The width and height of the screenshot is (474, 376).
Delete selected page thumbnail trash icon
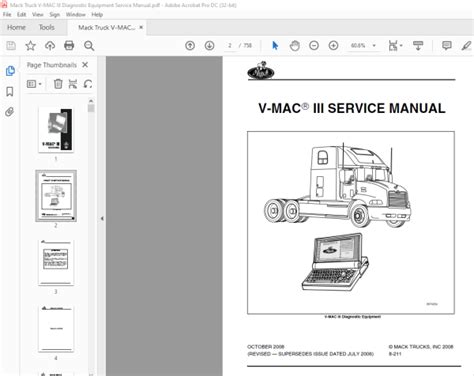[x=58, y=84]
